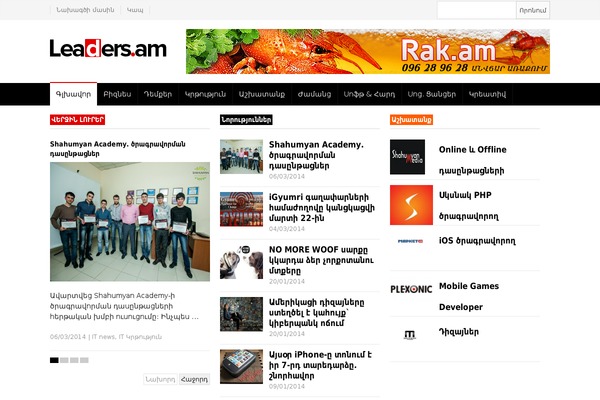The height and width of the screenshot is (400, 600).
Task: Open the Կրթություն menu item
Action: tap(205, 94)
